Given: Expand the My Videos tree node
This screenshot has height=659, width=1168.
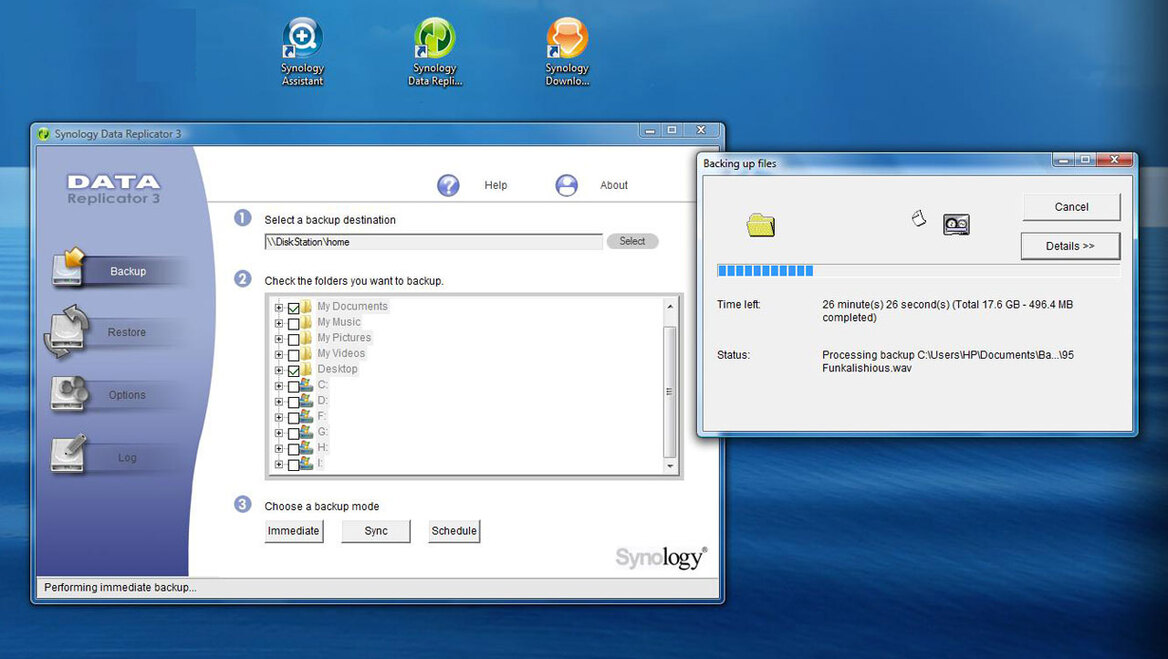Looking at the screenshot, I should [x=279, y=354].
